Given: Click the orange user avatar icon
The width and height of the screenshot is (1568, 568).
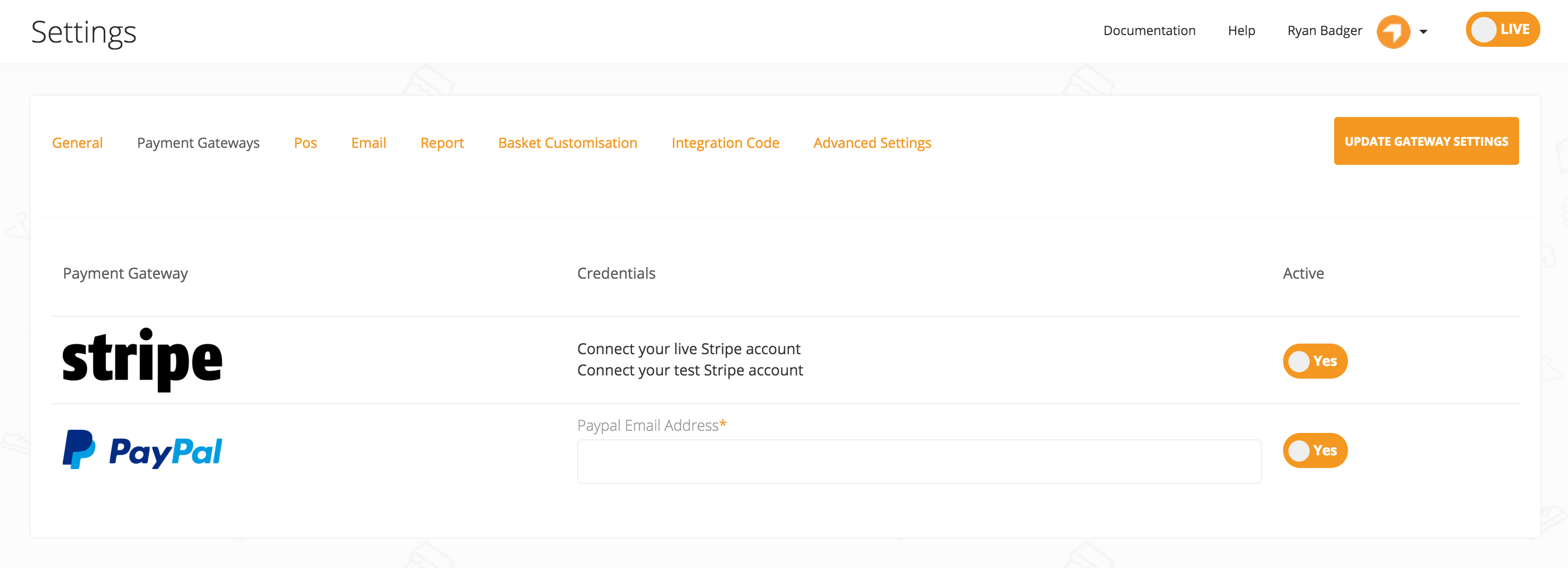Looking at the screenshot, I should [1393, 31].
